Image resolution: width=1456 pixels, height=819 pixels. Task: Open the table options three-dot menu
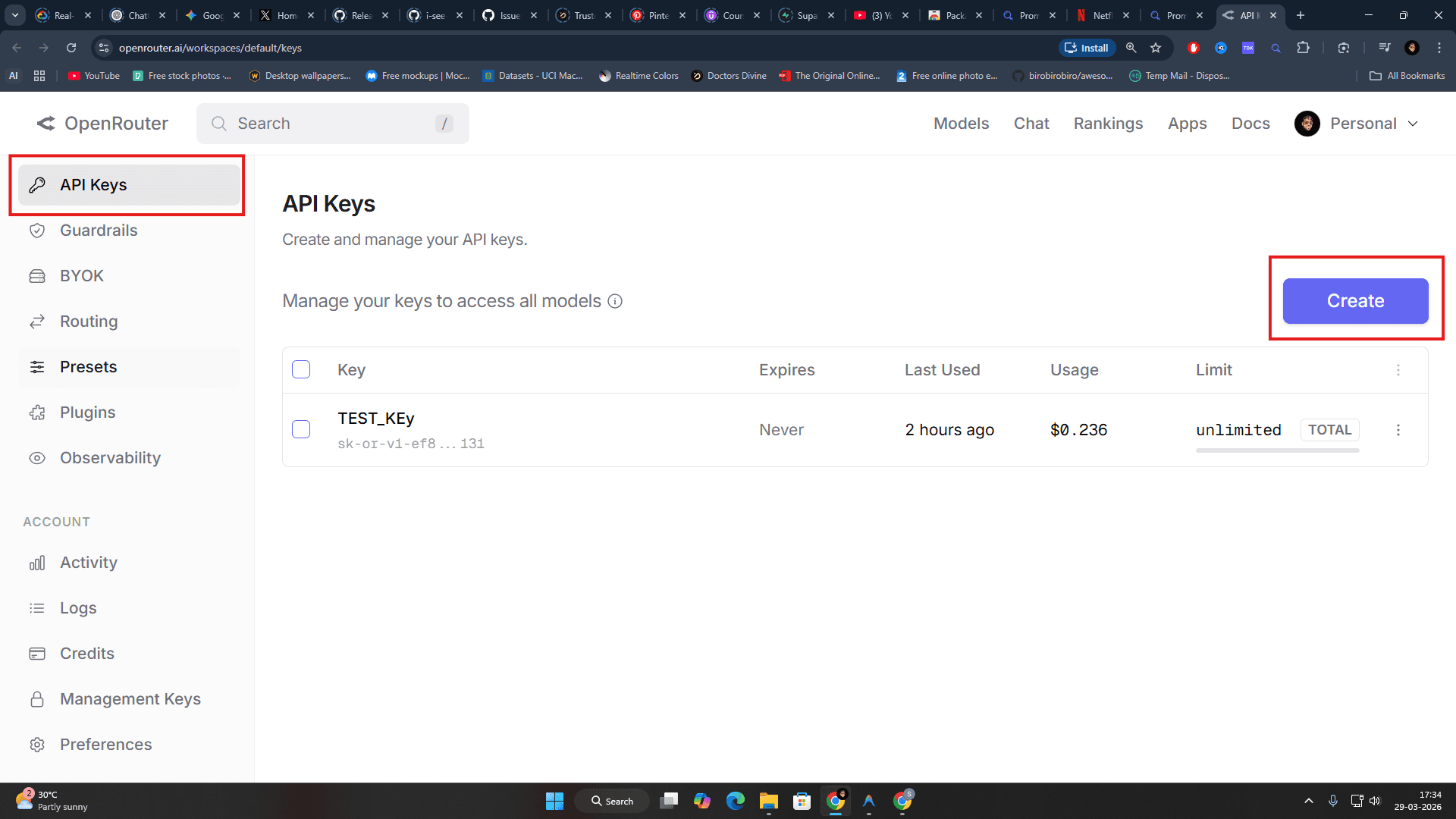[x=1399, y=370]
